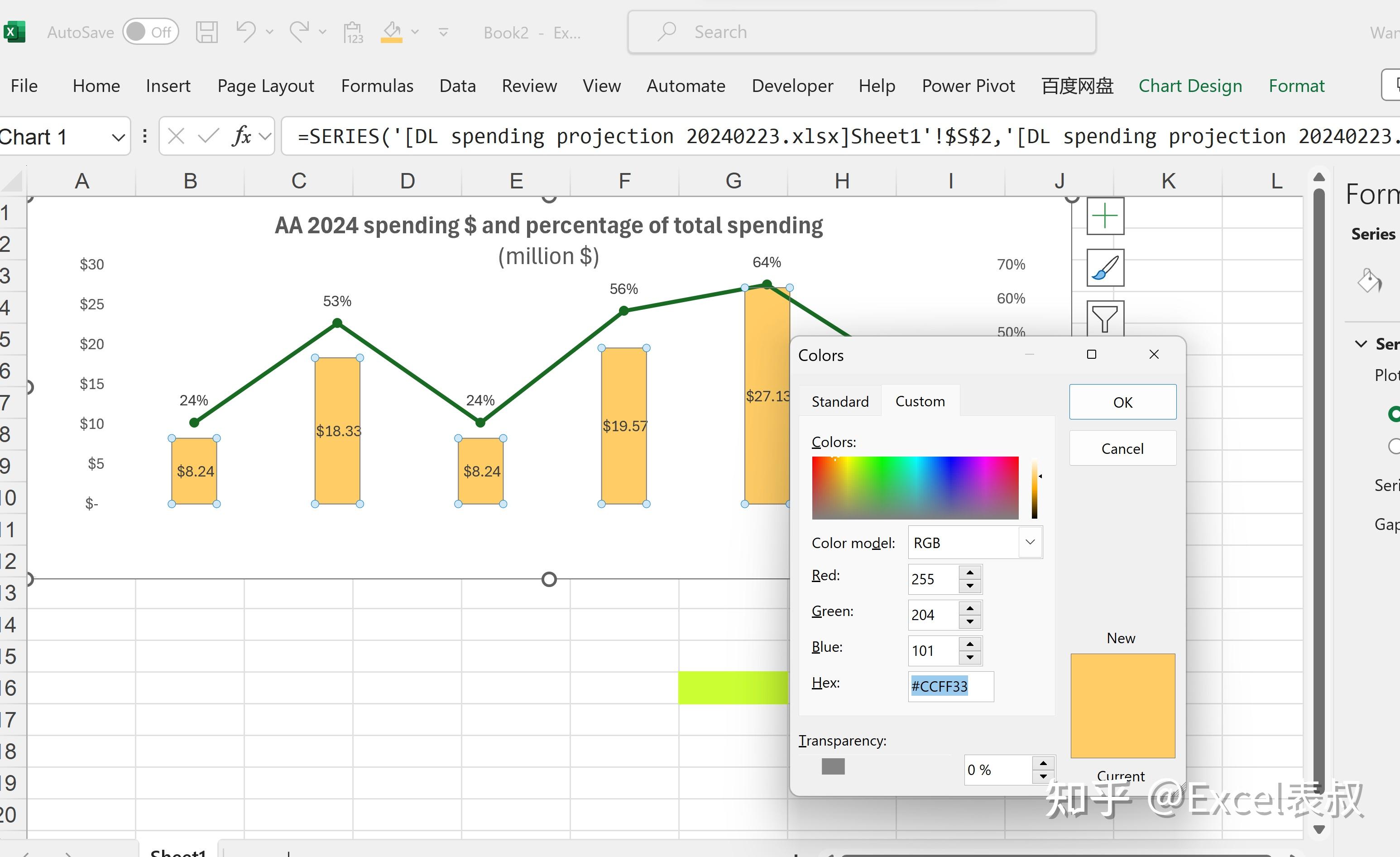Switch to the Insert tab
The width and height of the screenshot is (1400, 857).
tap(168, 86)
